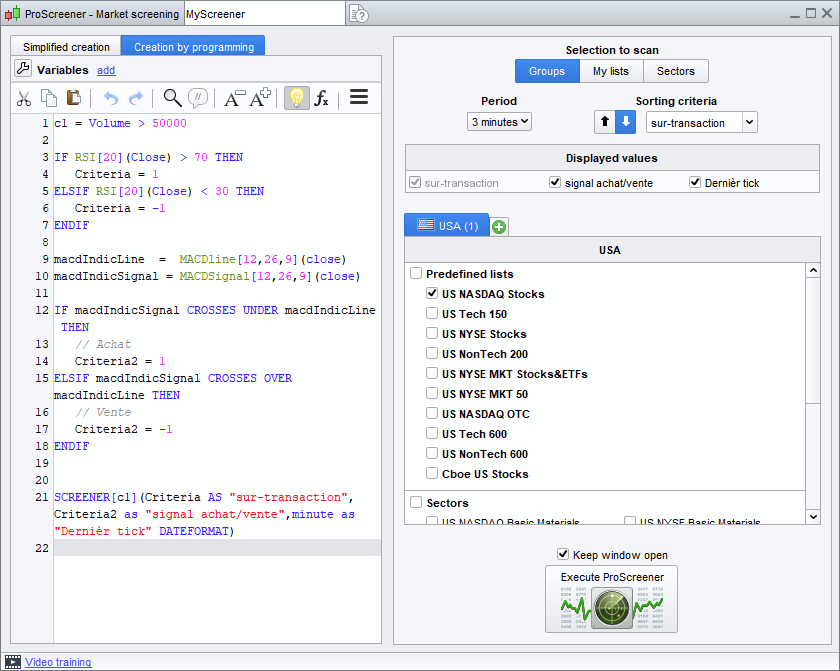Add a new market tab with plus icon
Screen dimensions: 840x671
(499, 227)
